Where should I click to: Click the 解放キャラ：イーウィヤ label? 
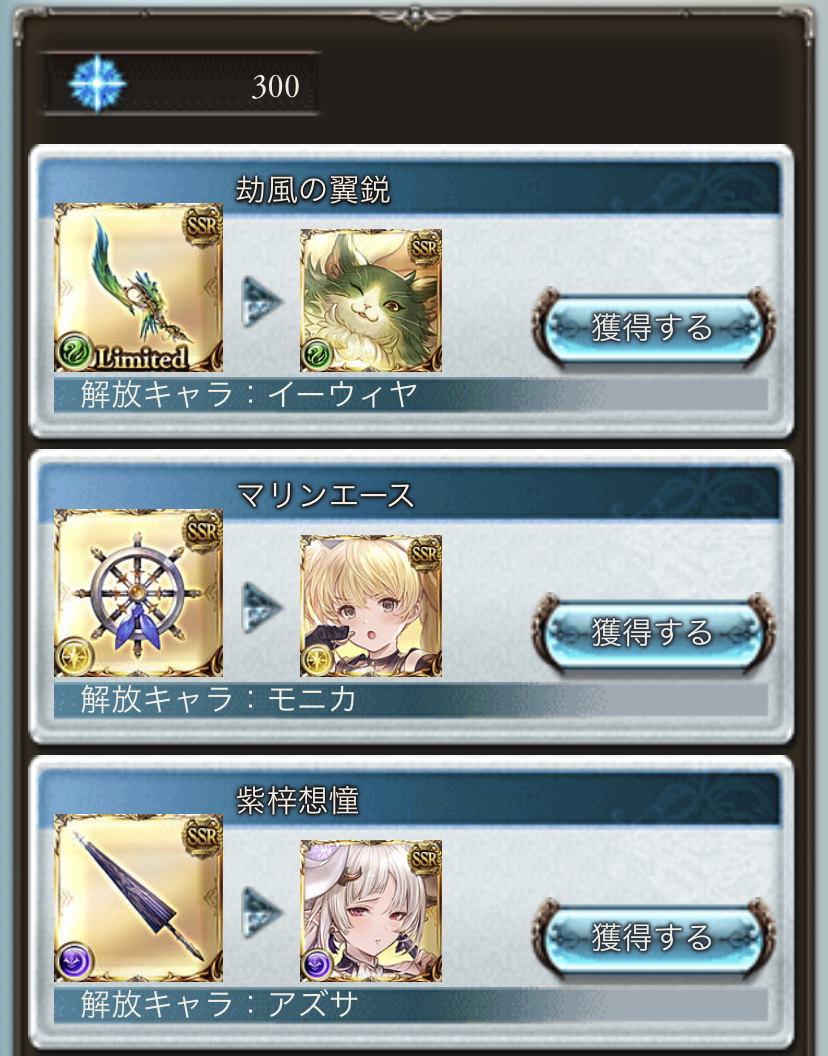pyautogui.click(x=249, y=395)
